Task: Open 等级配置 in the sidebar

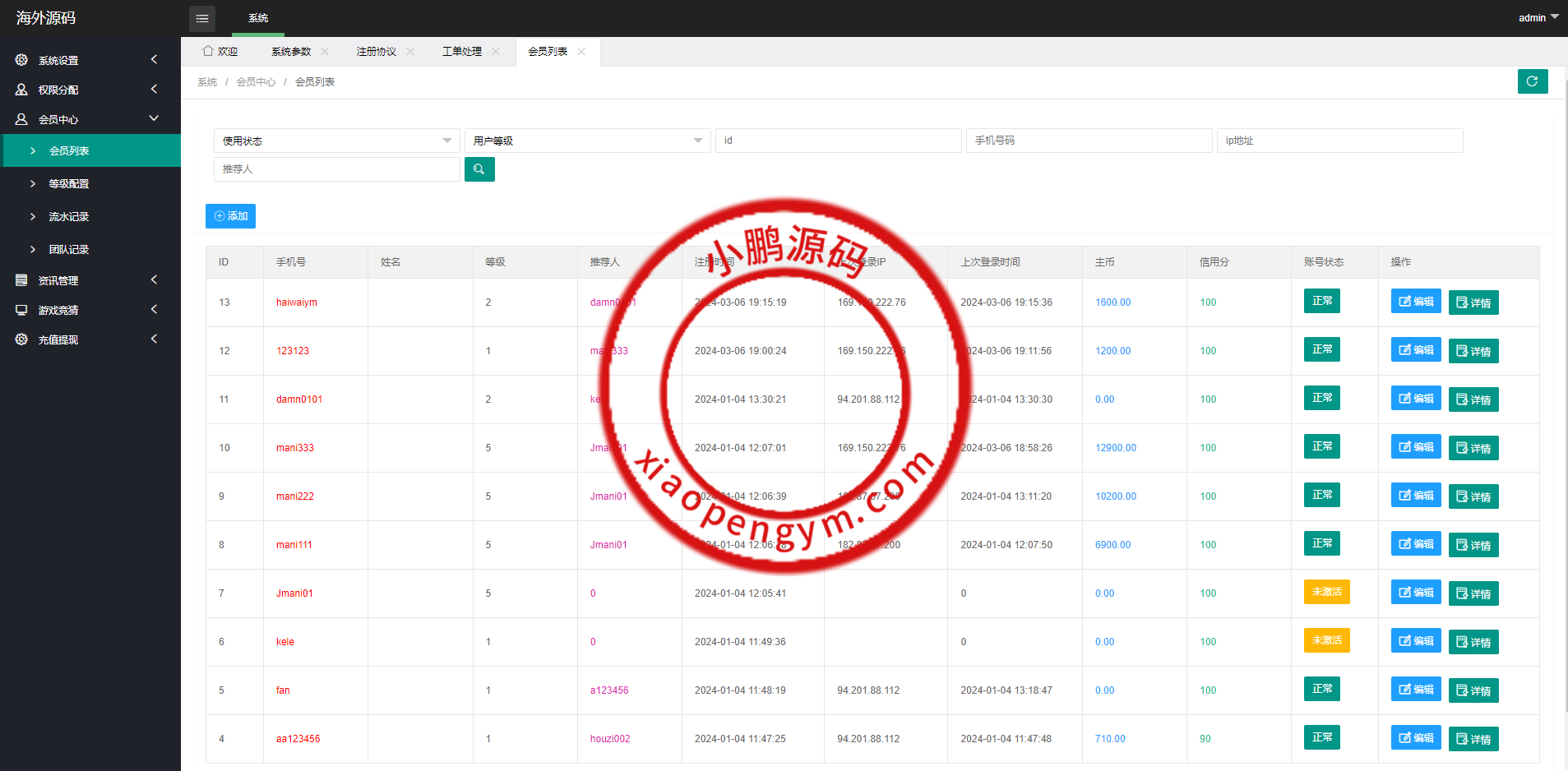Action: tap(92, 183)
